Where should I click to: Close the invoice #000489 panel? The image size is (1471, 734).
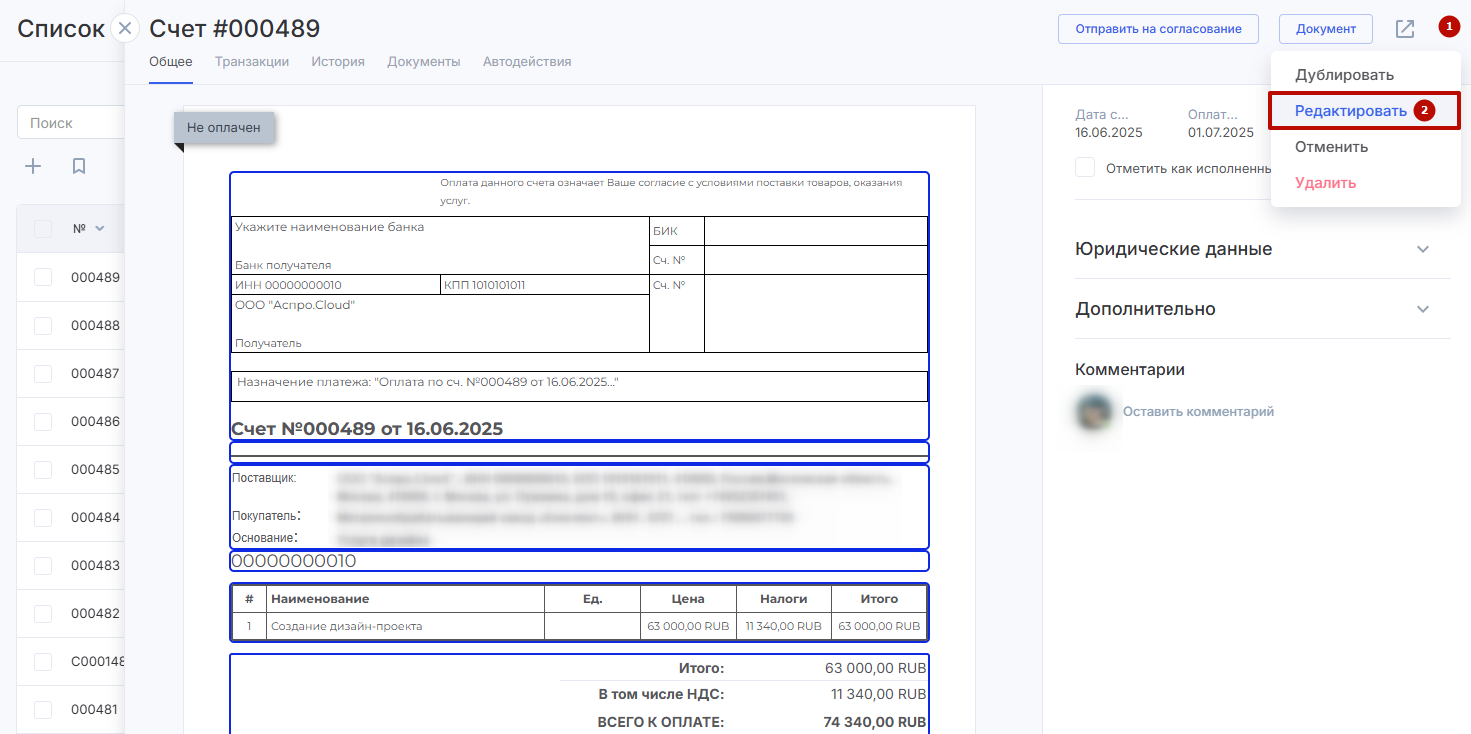(x=125, y=28)
